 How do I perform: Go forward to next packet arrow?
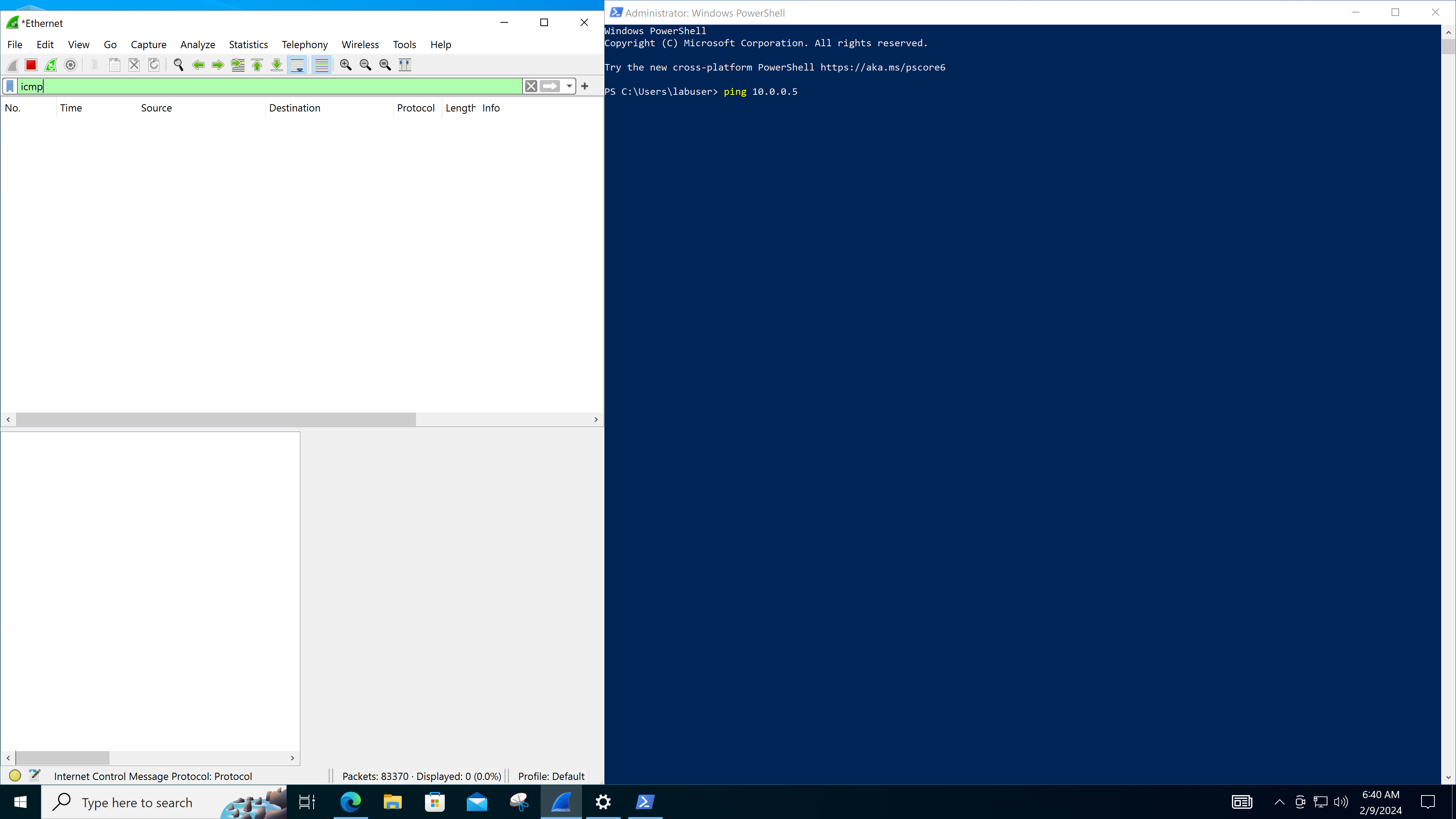[218, 65]
